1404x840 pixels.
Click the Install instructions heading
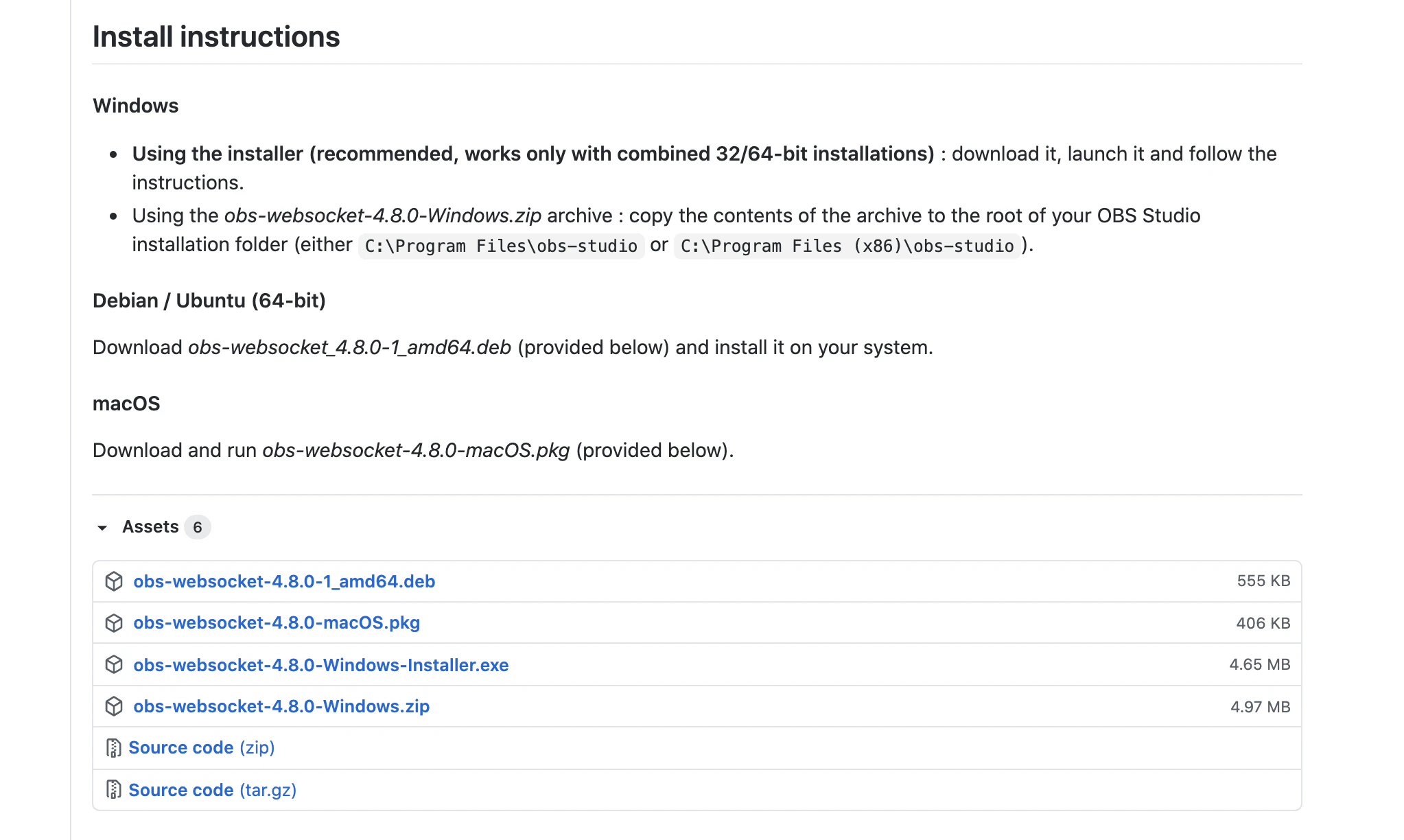[216, 37]
